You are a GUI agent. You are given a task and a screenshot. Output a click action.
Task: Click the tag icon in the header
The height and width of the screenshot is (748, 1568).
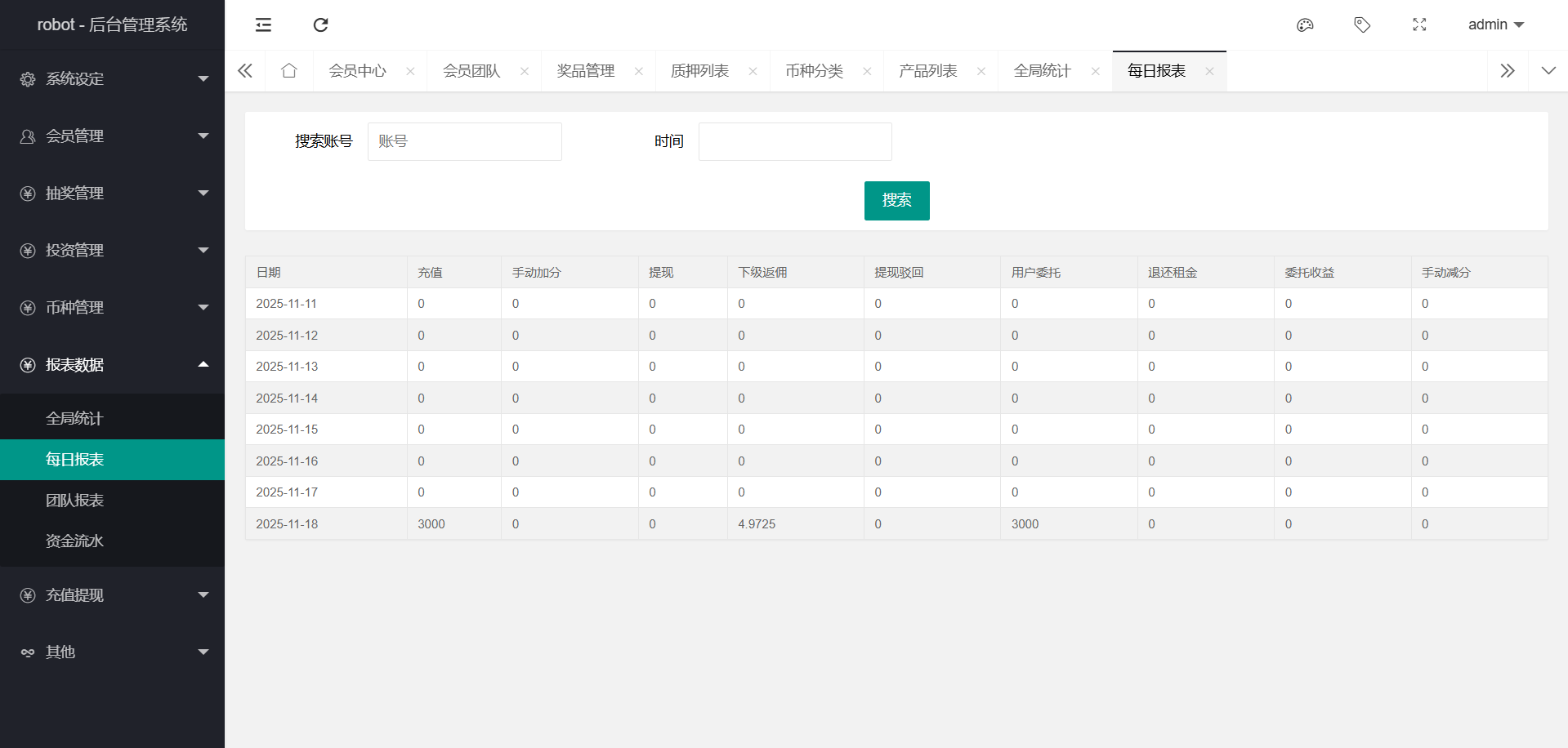[1362, 24]
